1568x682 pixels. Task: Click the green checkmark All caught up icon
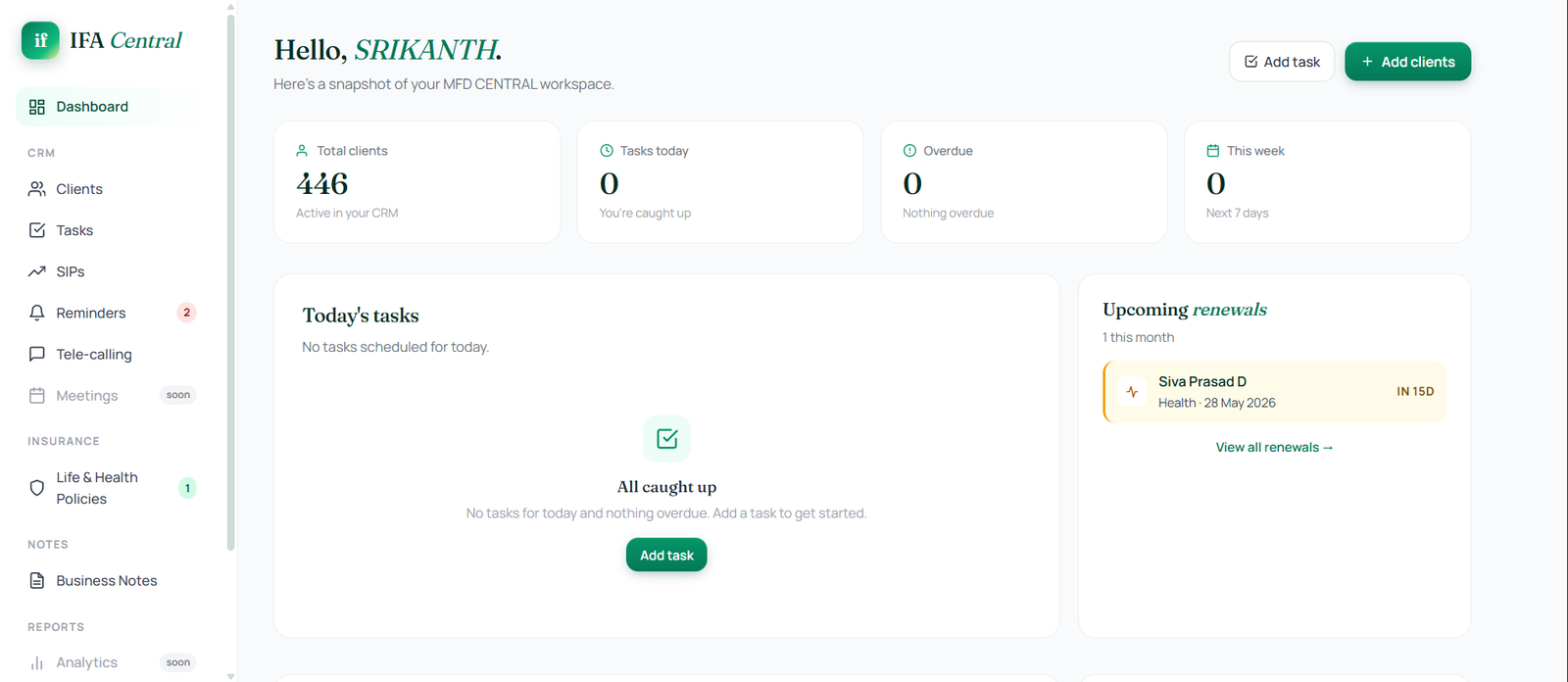pos(666,439)
